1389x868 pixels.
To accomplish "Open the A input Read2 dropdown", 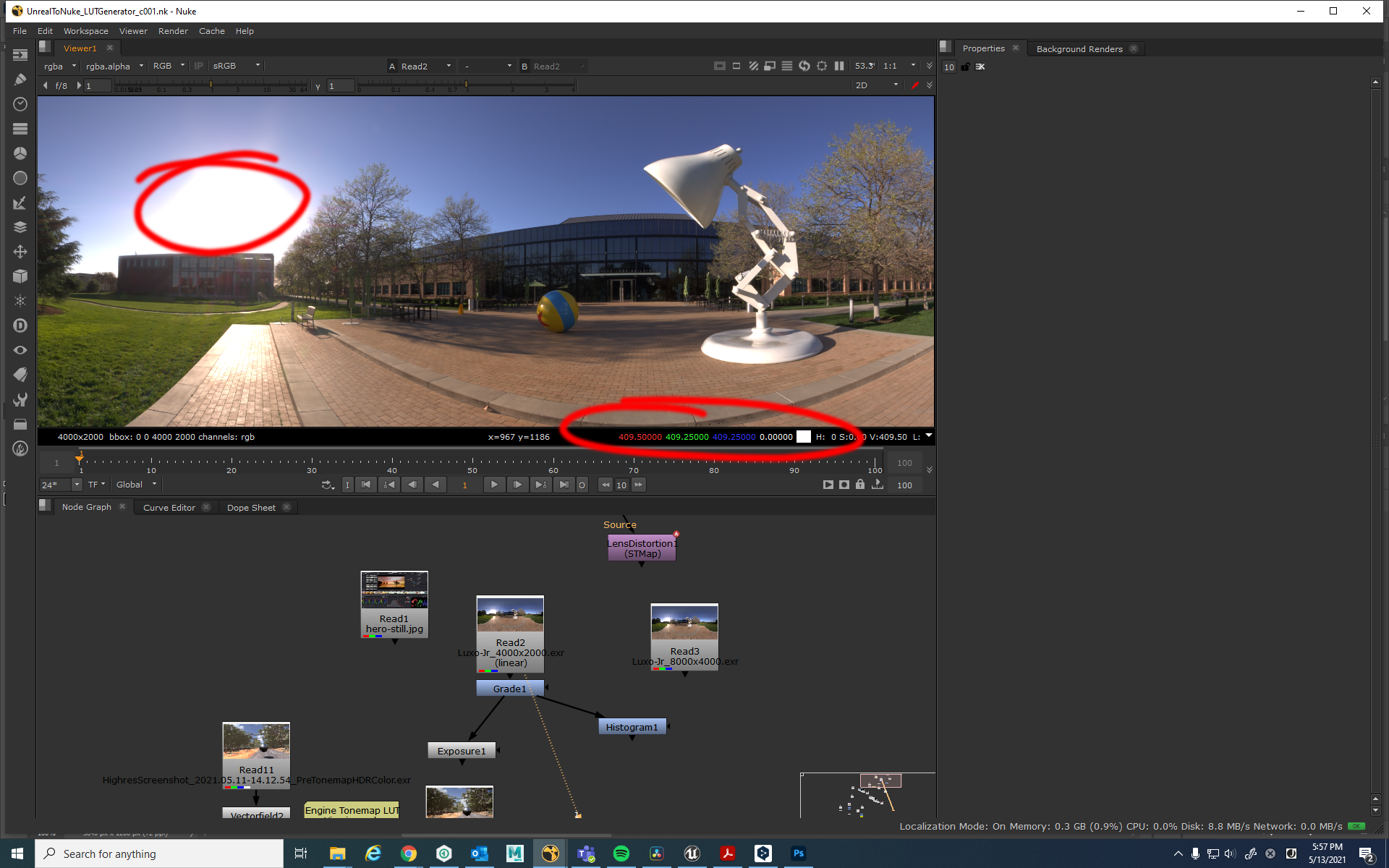I will 426,66.
